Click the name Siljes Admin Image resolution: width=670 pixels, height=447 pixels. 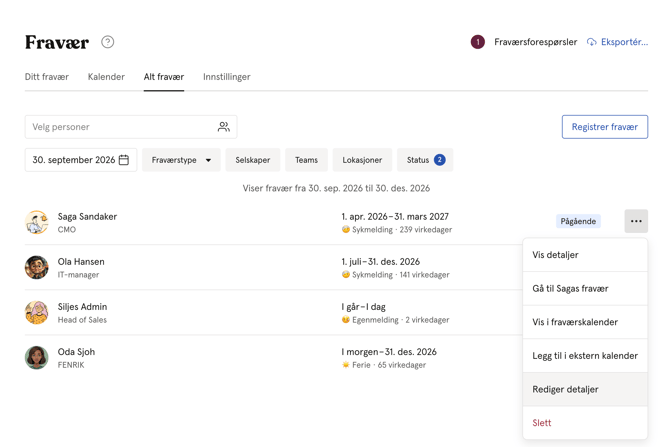(82, 306)
